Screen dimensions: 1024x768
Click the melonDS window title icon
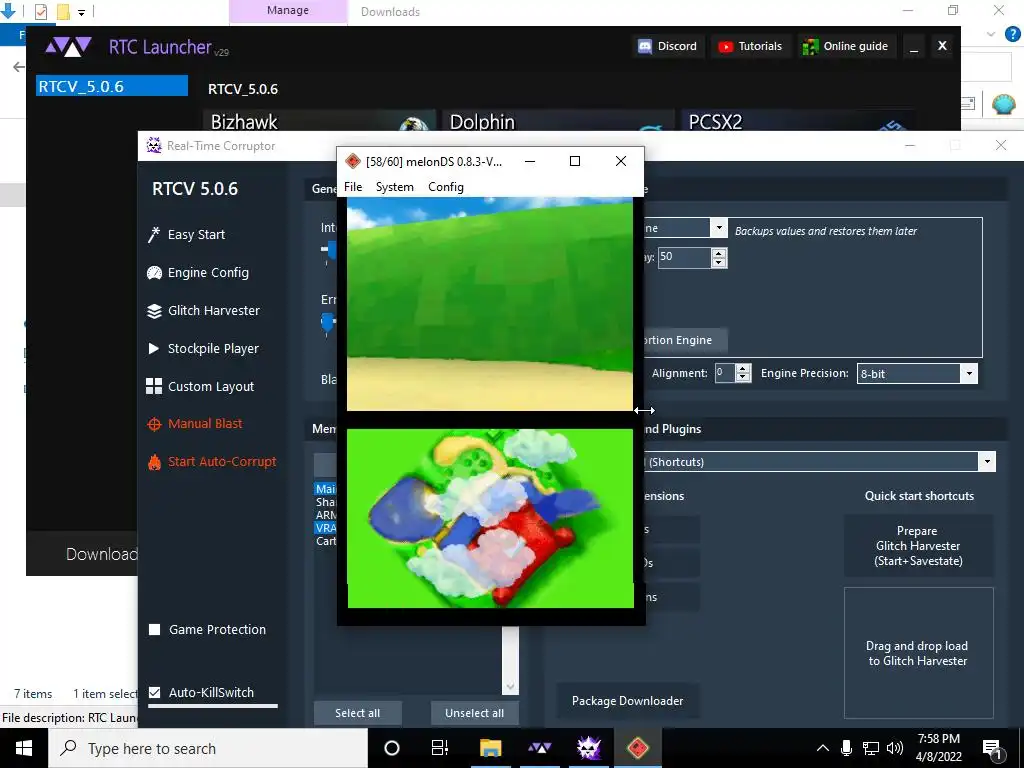(353, 161)
